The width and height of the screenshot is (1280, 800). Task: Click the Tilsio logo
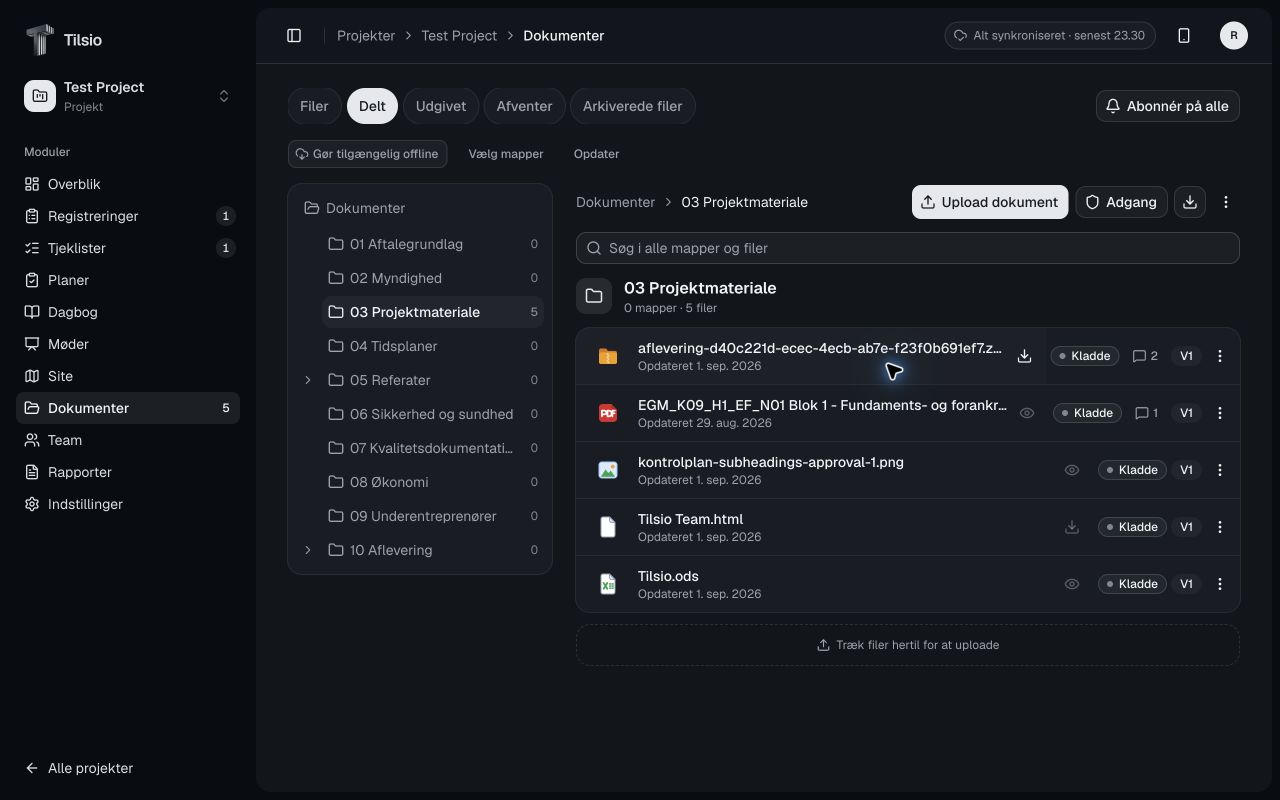tap(63, 40)
